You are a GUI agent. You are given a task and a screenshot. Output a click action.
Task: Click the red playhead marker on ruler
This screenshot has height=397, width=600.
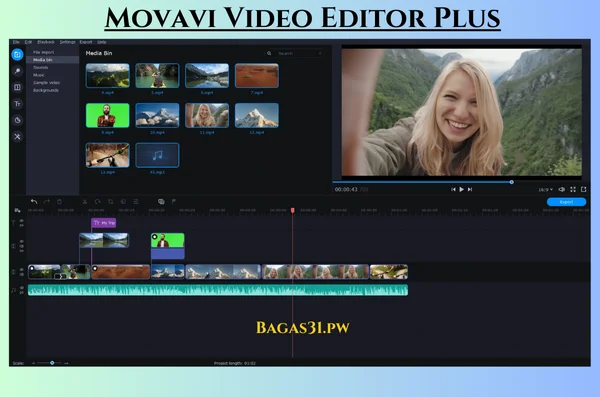pyautogui.click(x=293, y=210)
